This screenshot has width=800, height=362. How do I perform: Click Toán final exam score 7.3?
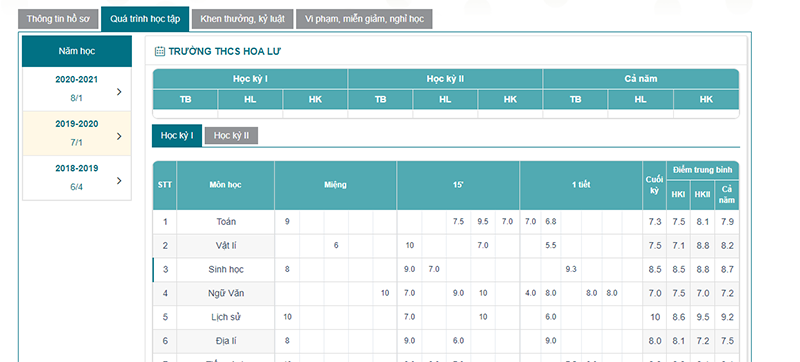(655, 222)
